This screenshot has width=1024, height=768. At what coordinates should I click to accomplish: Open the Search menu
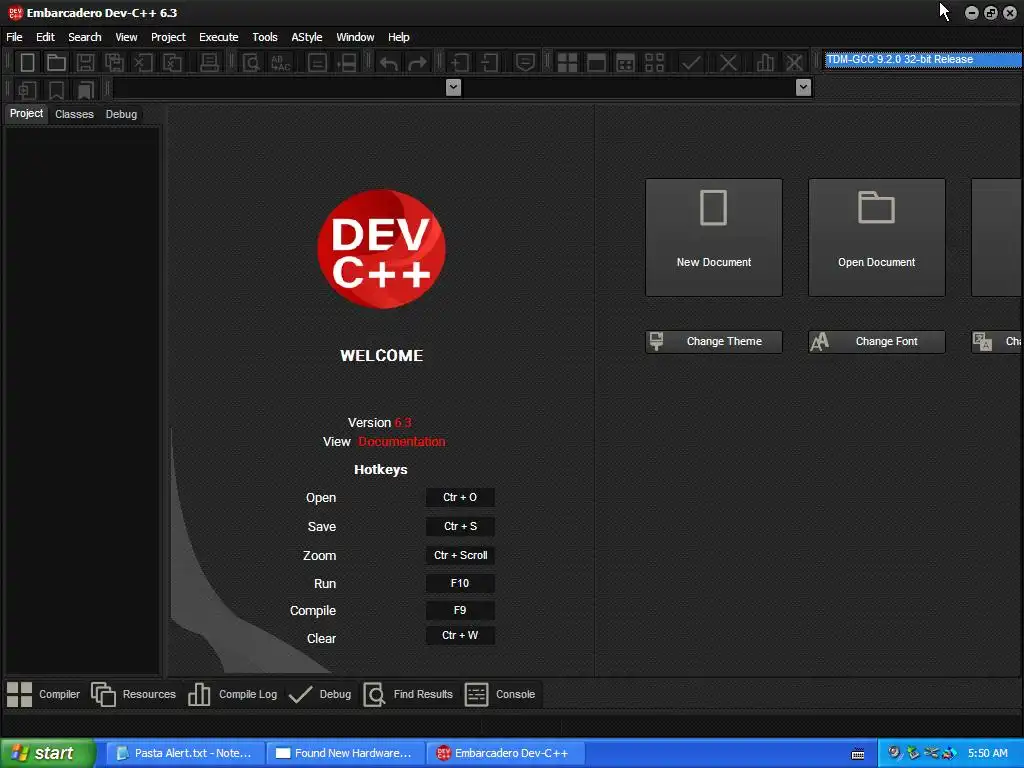pos(85,37)
